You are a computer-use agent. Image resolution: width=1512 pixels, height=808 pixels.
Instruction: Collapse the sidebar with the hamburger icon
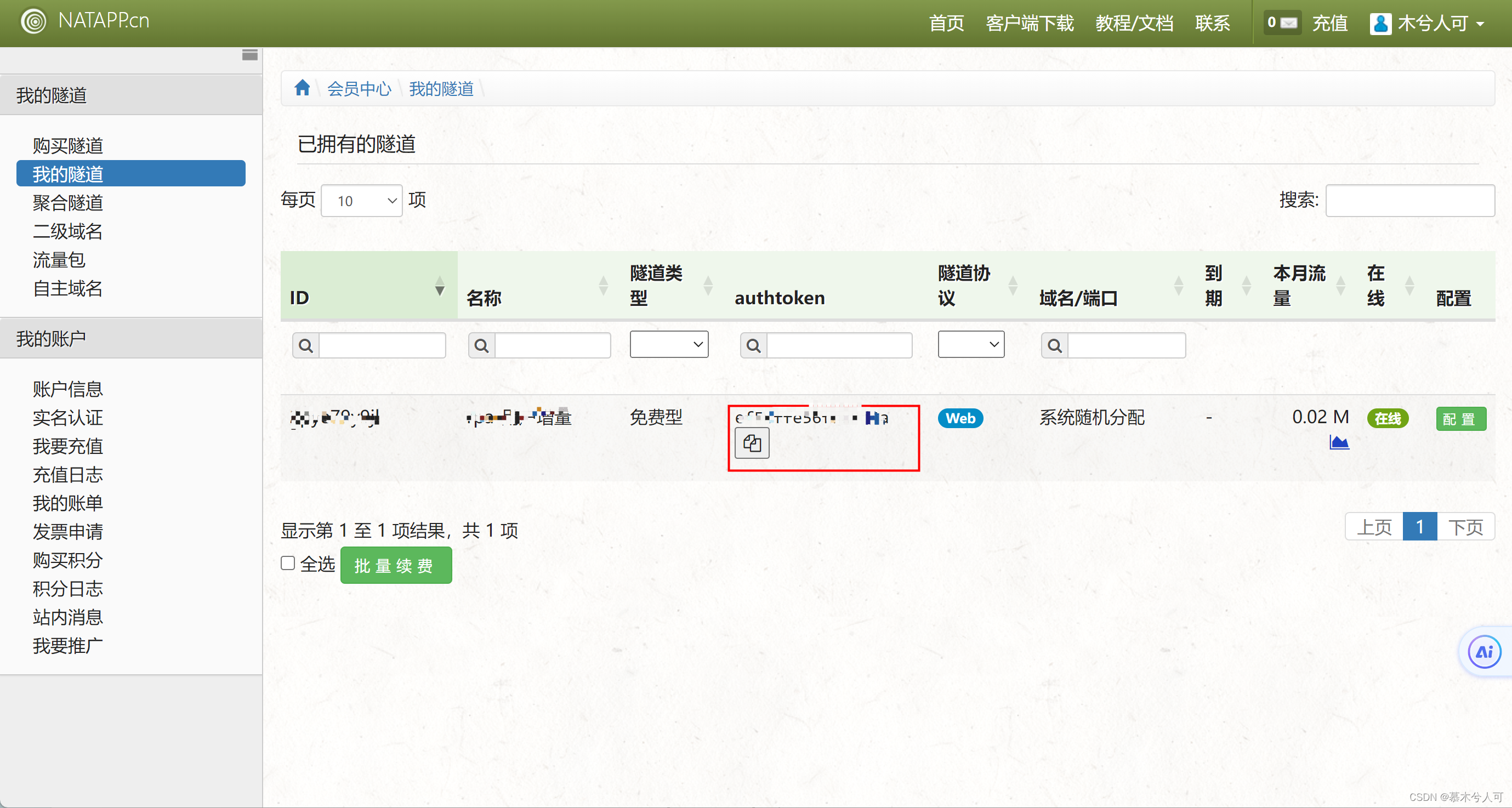(x=249, y=55)
